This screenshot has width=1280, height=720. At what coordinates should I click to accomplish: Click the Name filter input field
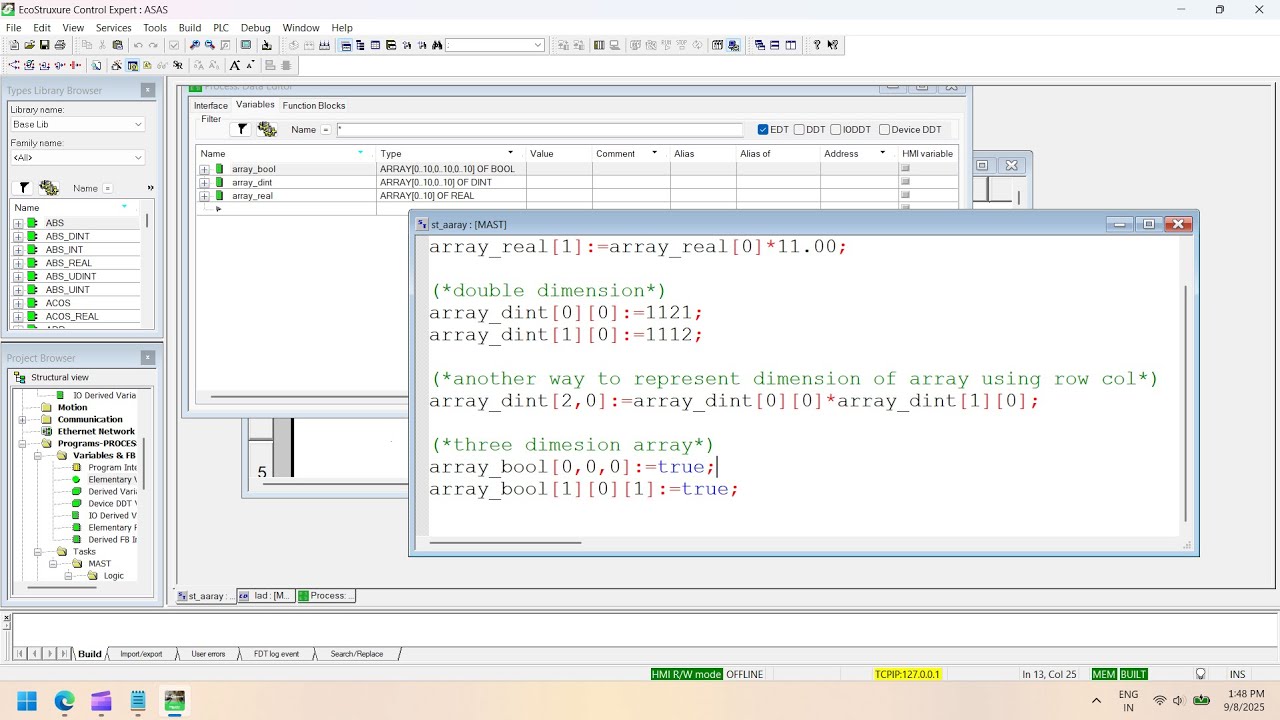coord(540,130)
